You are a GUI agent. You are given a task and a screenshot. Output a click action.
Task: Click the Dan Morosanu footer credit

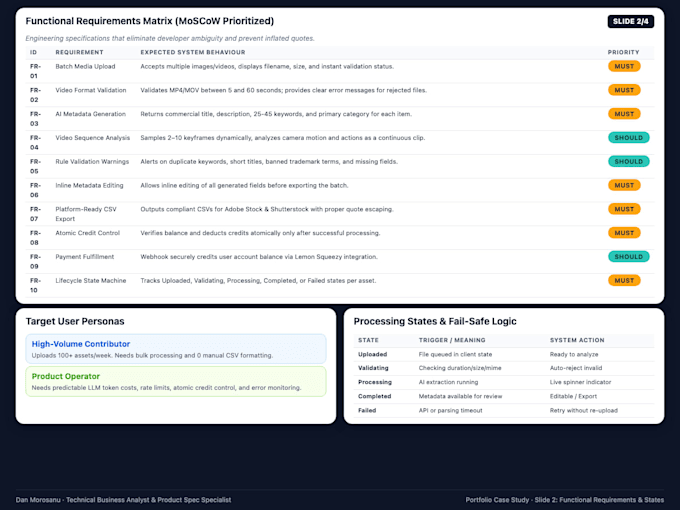[123, 500]
